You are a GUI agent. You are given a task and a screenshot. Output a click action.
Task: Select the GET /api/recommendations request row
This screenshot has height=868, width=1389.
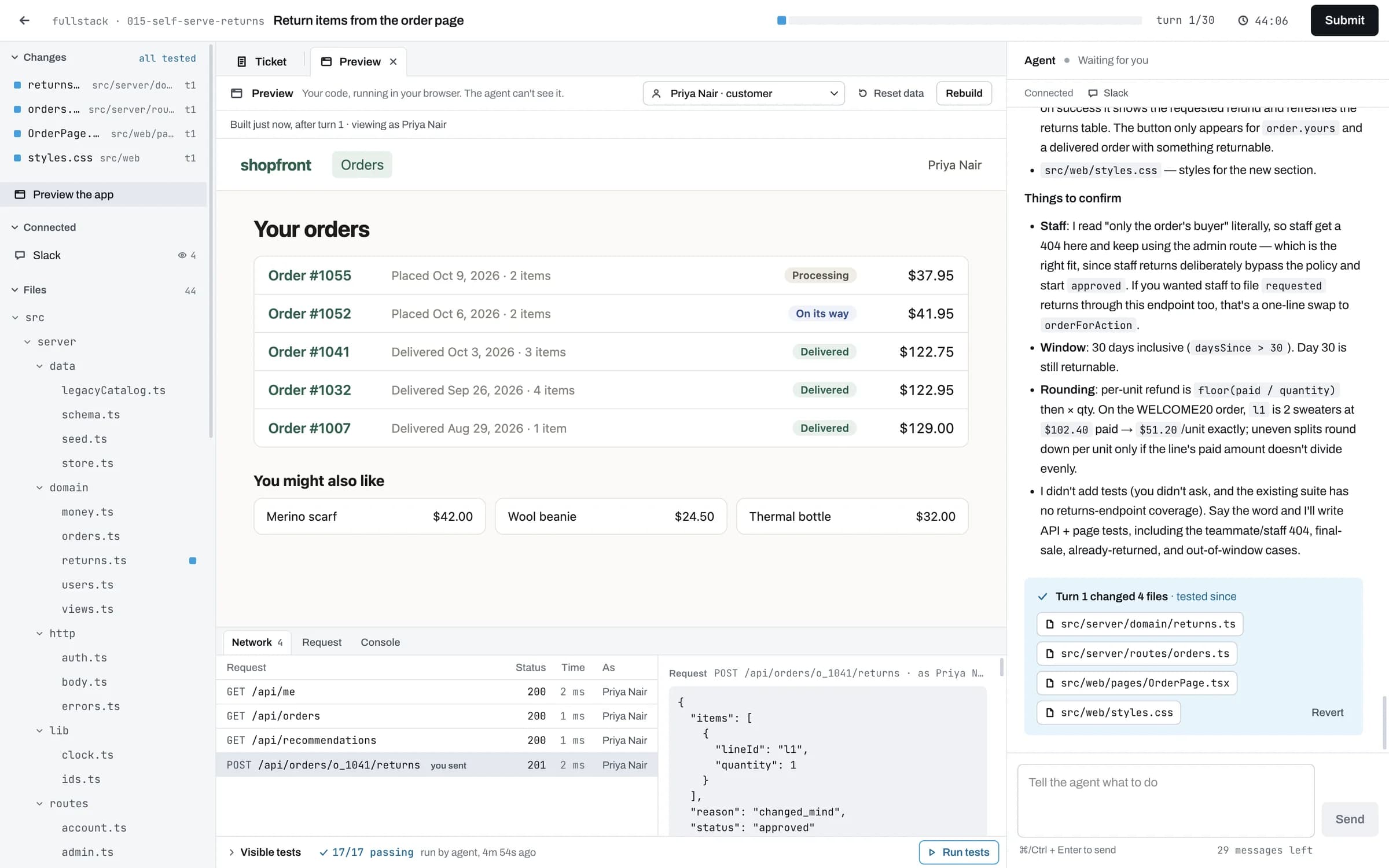pyautogui.click(x=437, y=740)
